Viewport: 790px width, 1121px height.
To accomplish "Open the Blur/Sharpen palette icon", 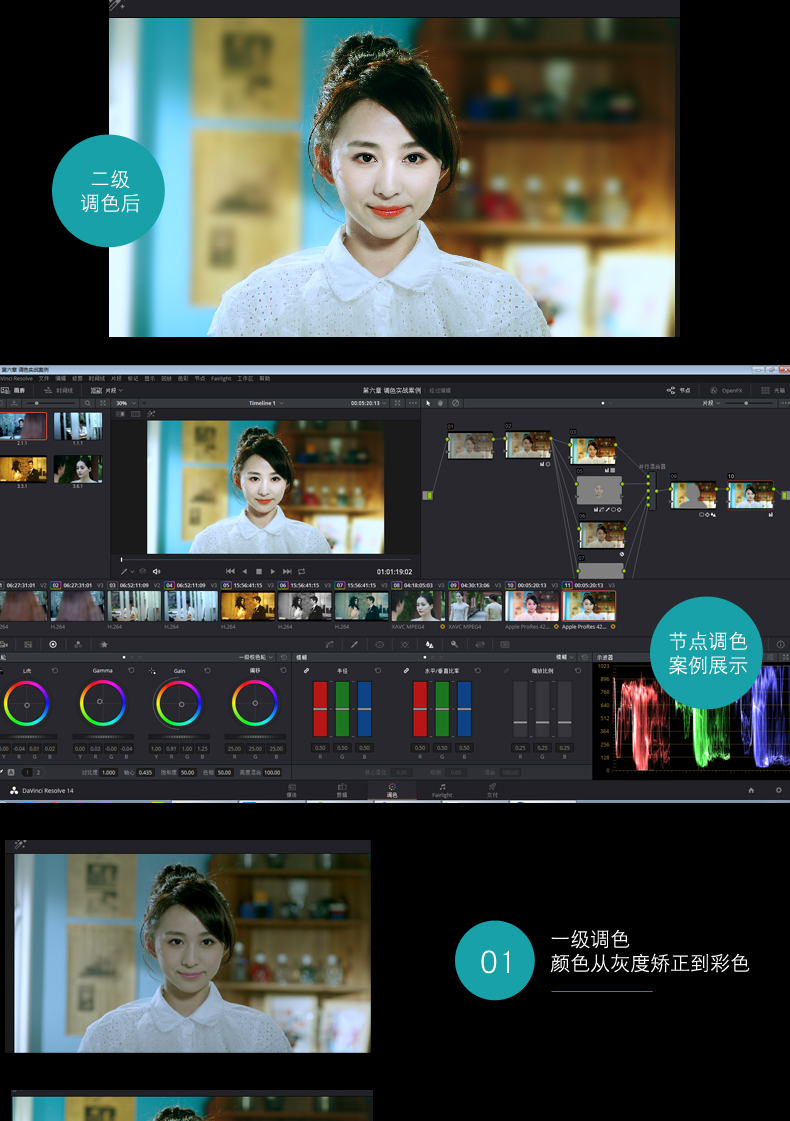I will [429, 644].
